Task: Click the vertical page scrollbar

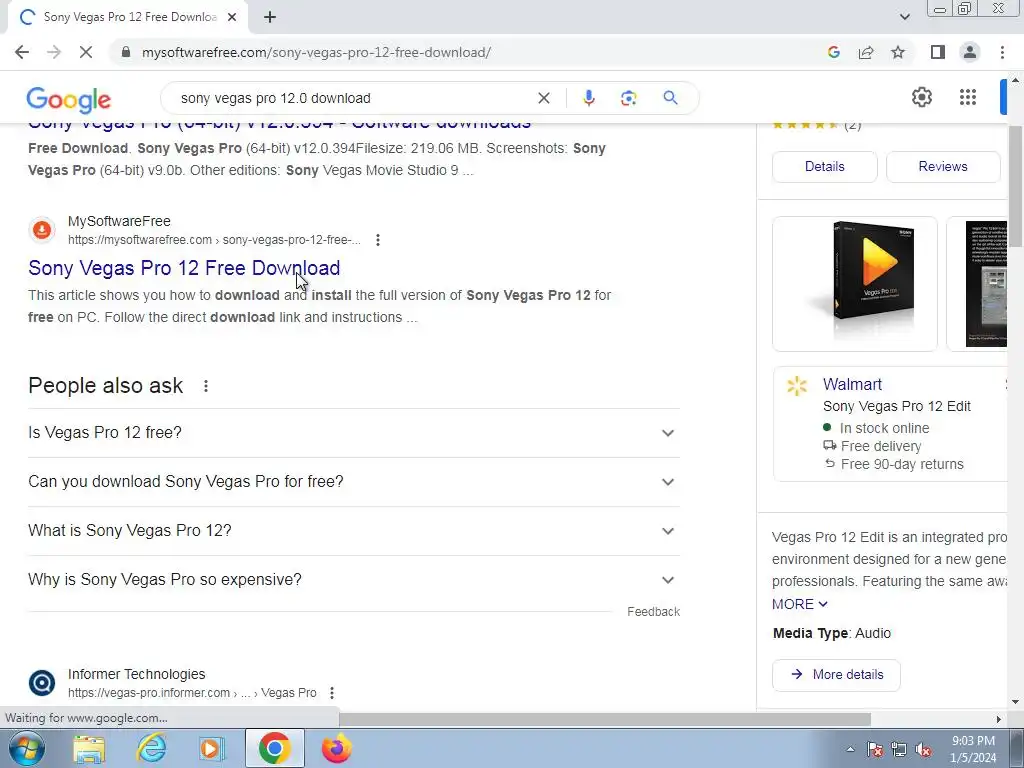Action: (1015, 186)
